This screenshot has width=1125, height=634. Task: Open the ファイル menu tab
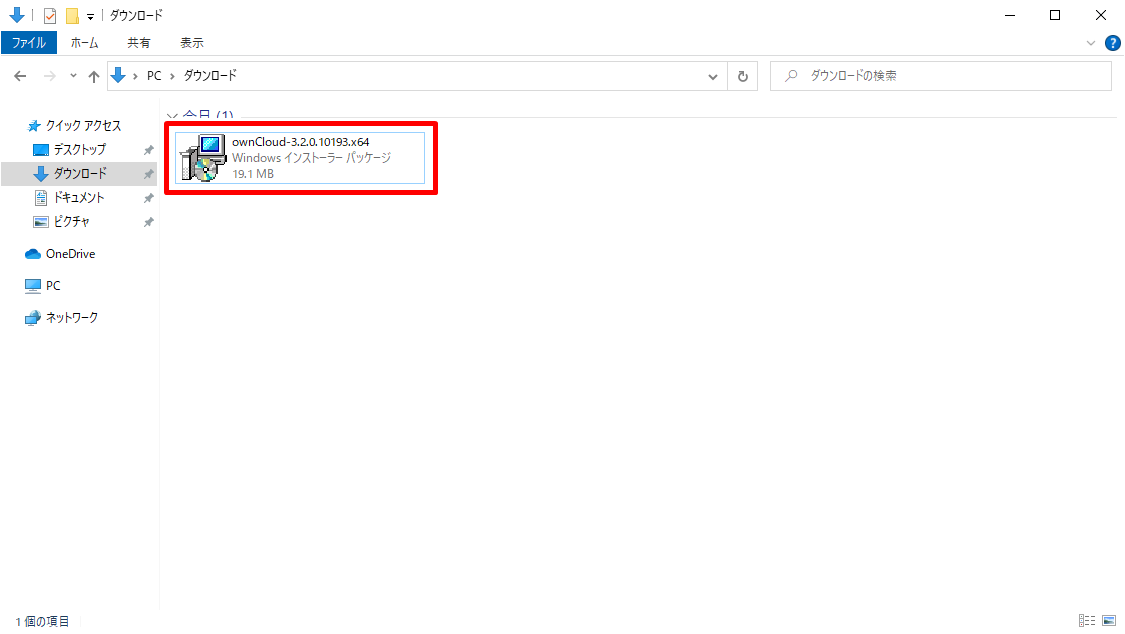pyautogui.click(x=29, y=43)
